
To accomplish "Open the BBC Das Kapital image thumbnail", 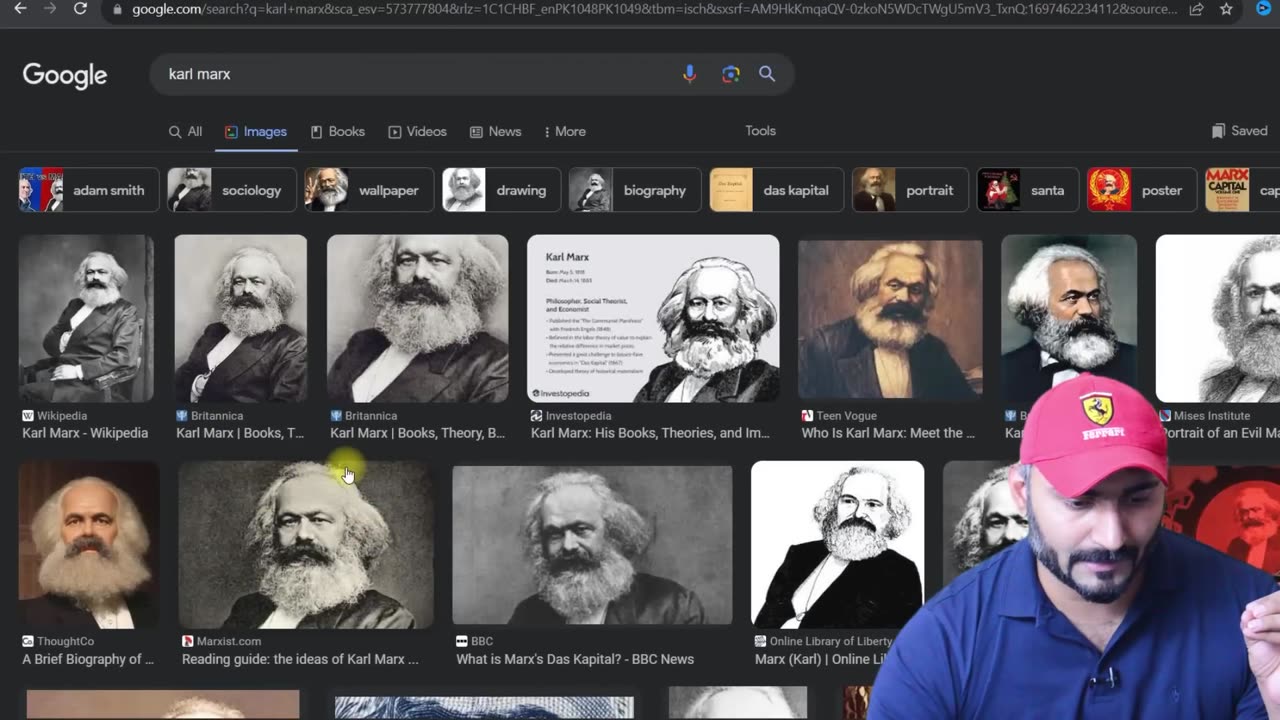I will pos(592,544).
